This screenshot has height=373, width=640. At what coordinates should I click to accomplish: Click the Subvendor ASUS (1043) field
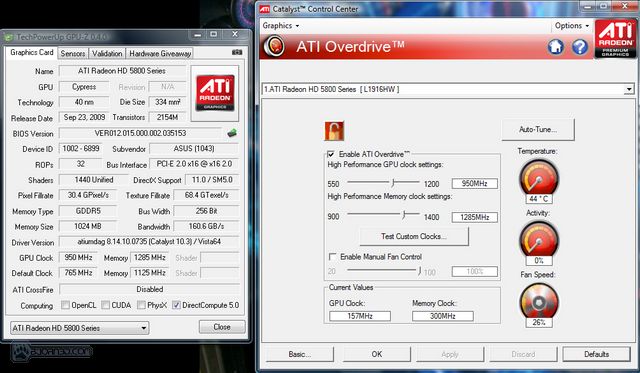[x=194, y=149]
